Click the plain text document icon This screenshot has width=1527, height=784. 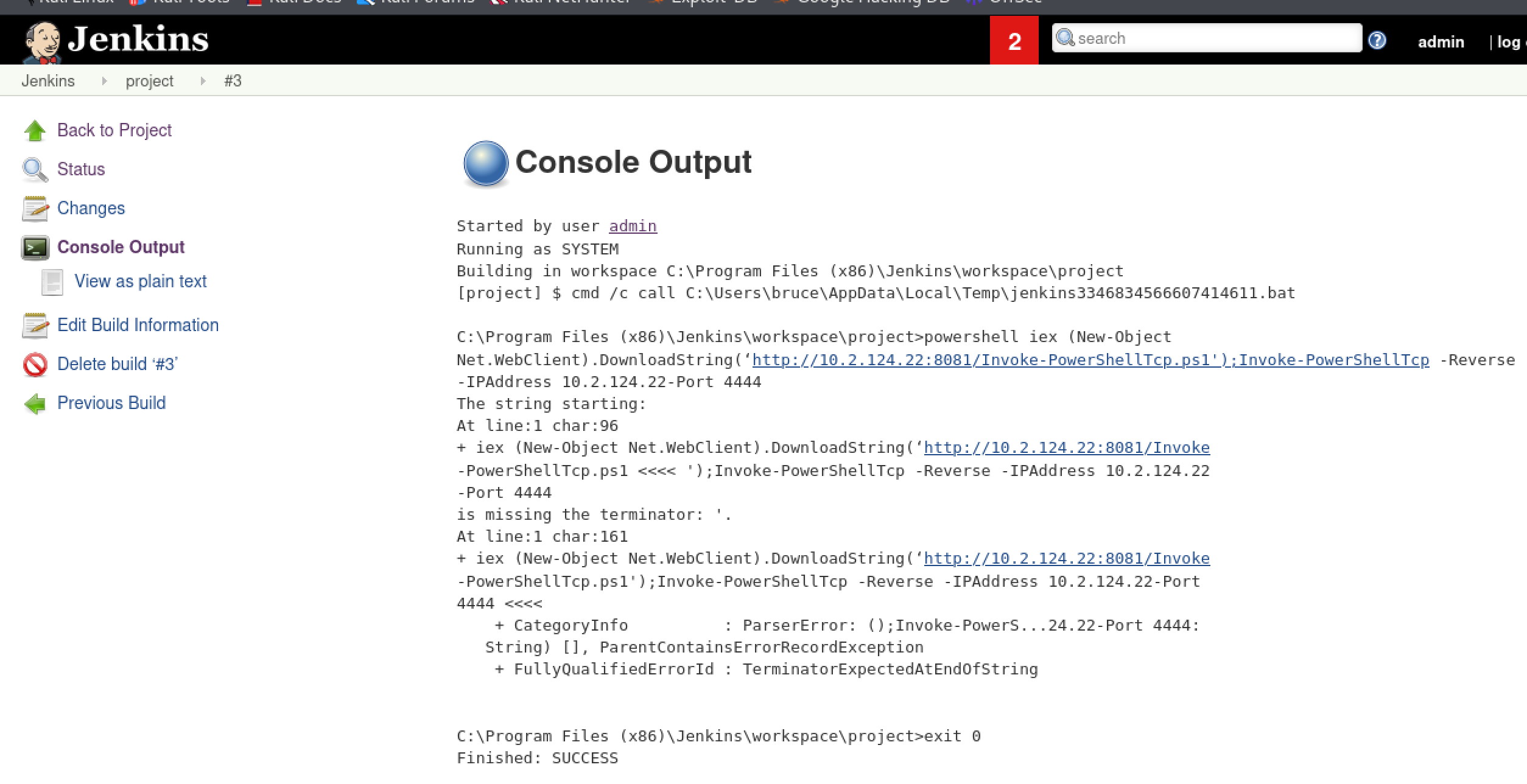(x=52, y=282)
